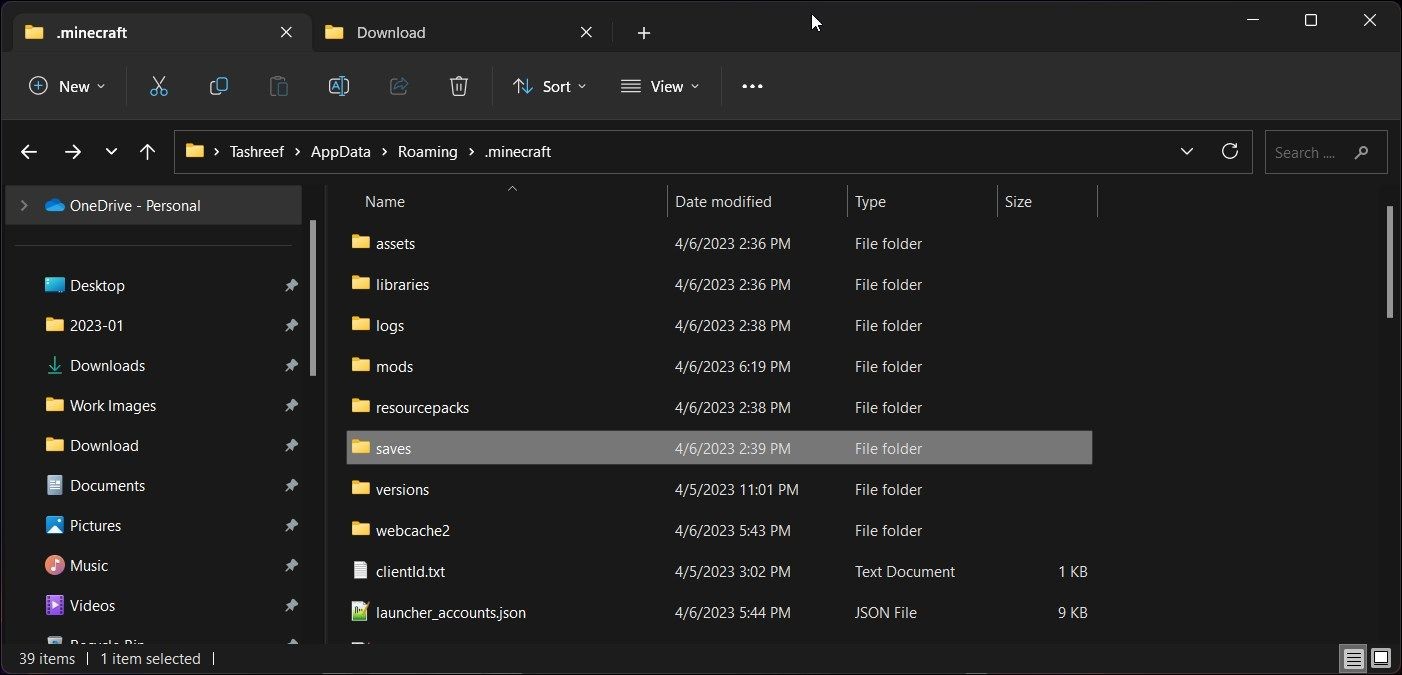The height and width of the screenshot is (675, 1402).
Task: Click the file list vertical scrollbar
Action: click(x=1390, y=262)
